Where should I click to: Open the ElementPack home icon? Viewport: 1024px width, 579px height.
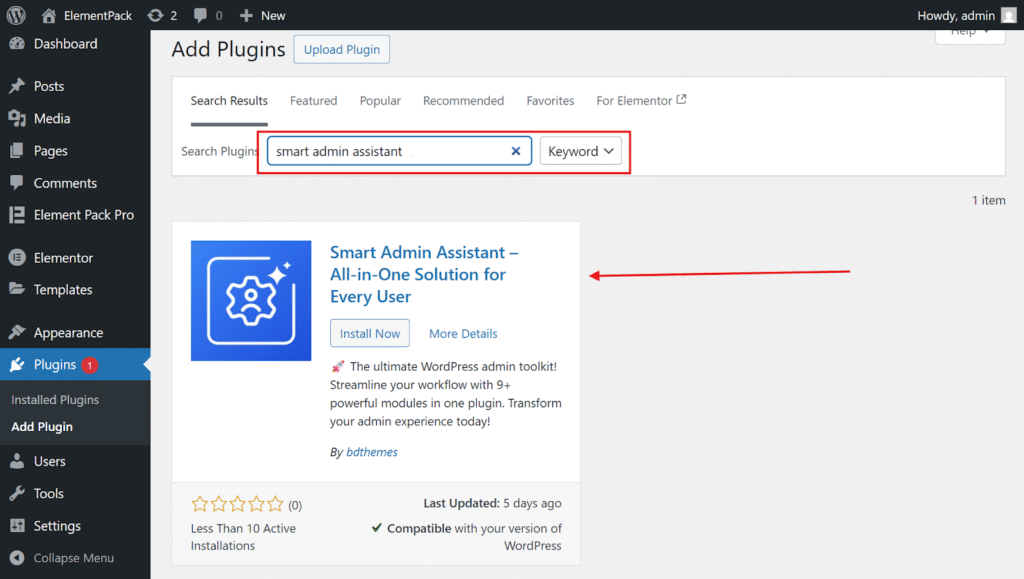pyautogui.click(x=48, y=15)
